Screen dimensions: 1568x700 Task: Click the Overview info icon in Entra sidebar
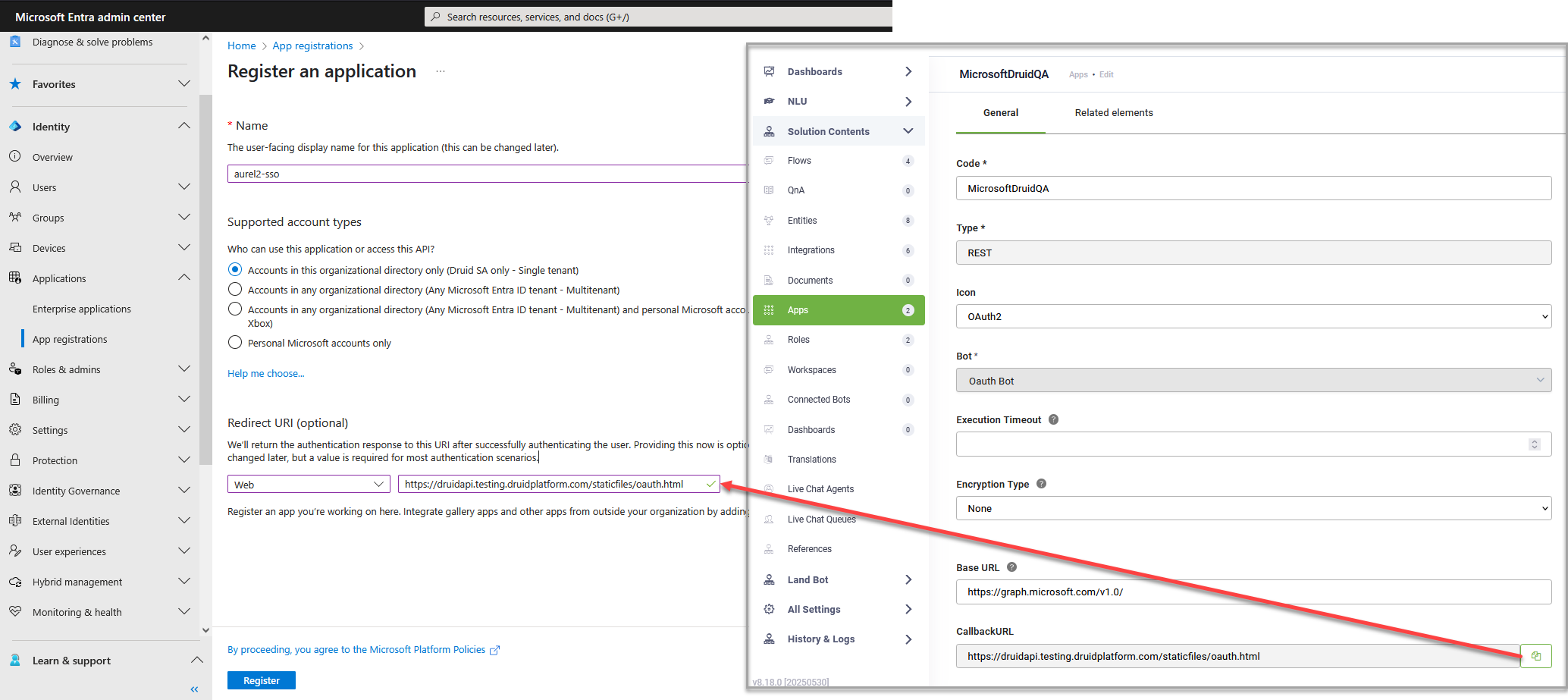[15, 156]
